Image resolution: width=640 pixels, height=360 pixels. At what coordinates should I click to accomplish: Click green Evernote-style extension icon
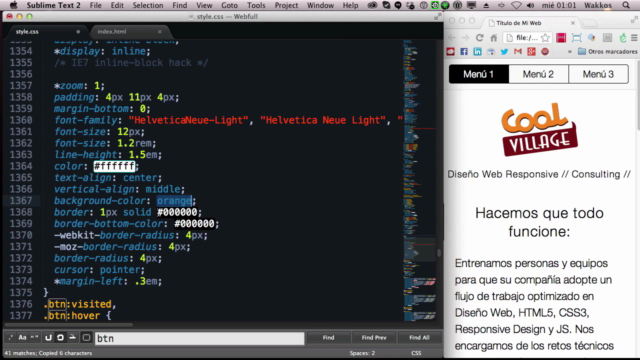pyautogui.click(x=622, y=38)
